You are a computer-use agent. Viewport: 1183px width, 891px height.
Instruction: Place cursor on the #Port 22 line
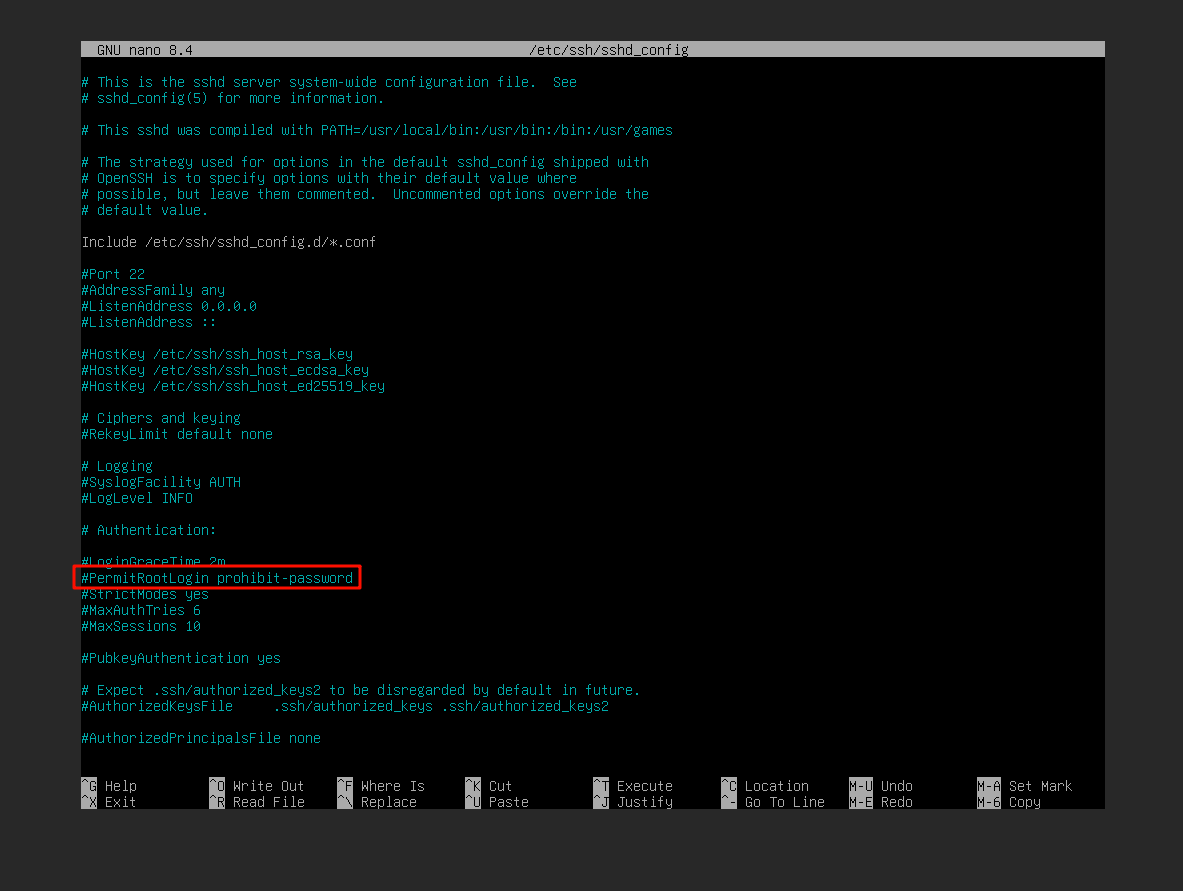pos(113,274)
